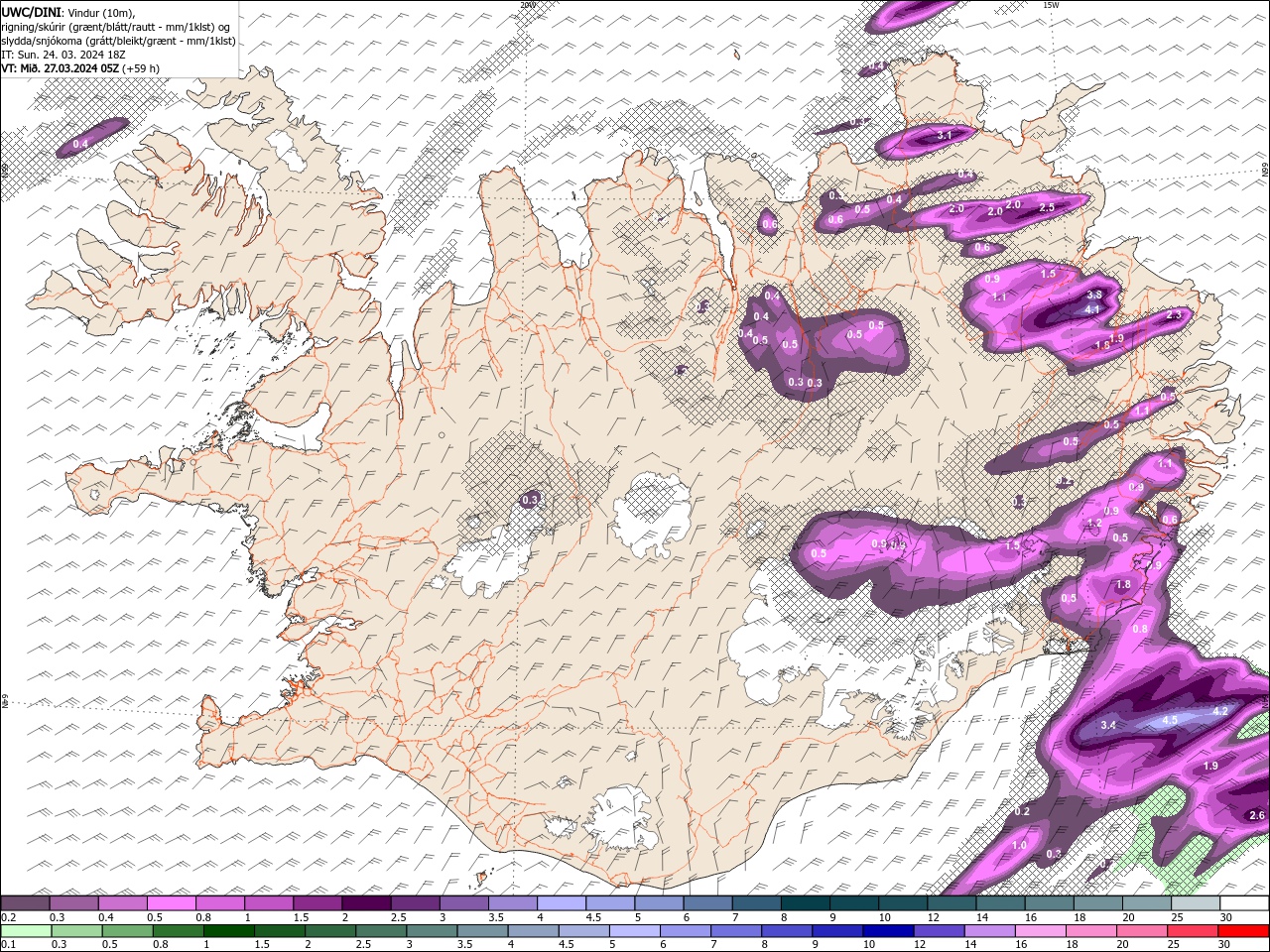The height and width of the screenshot is (952, 1270).
Task: Pick the light pink rain swatch labeled 16
Action: [x=1042, y=931]
